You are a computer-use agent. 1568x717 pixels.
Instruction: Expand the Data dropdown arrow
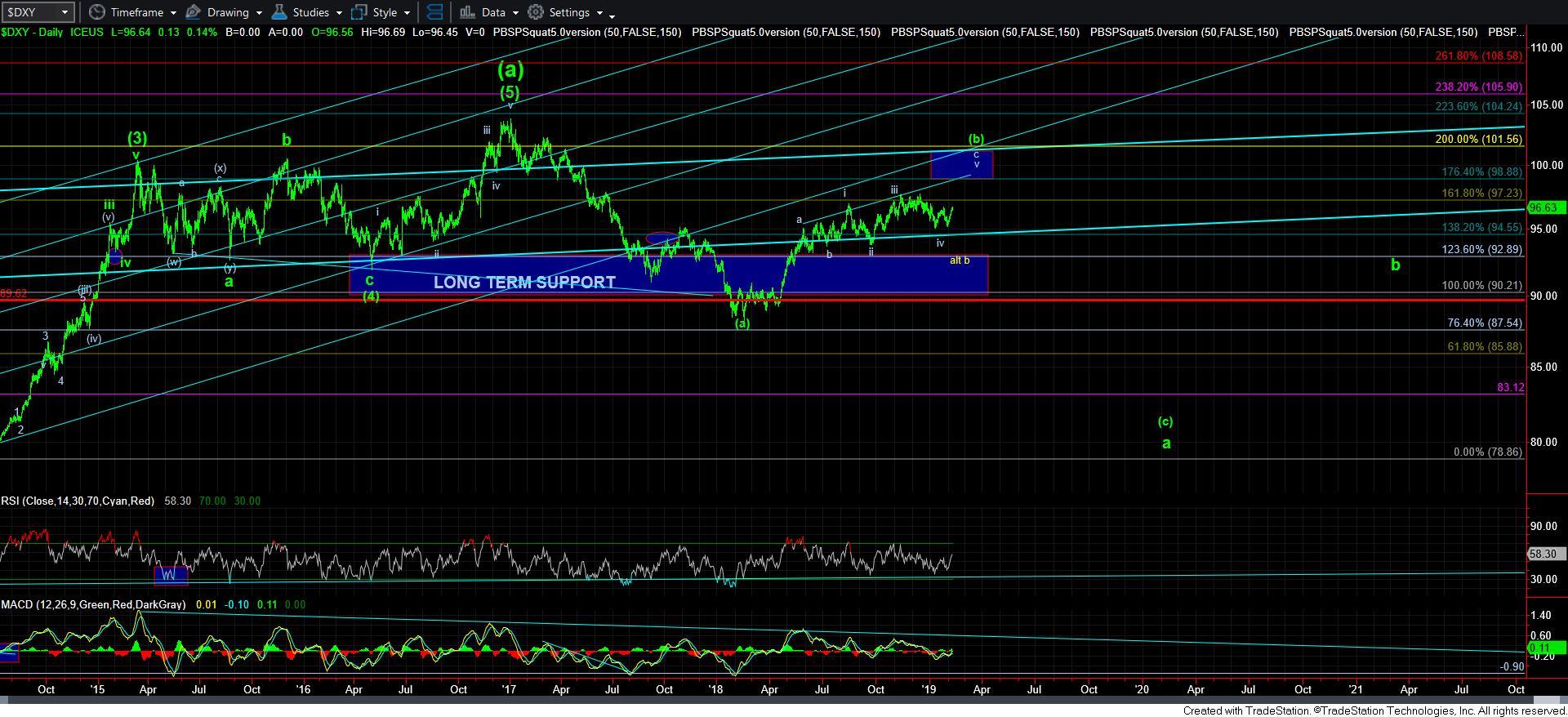[x=515, y=13]
